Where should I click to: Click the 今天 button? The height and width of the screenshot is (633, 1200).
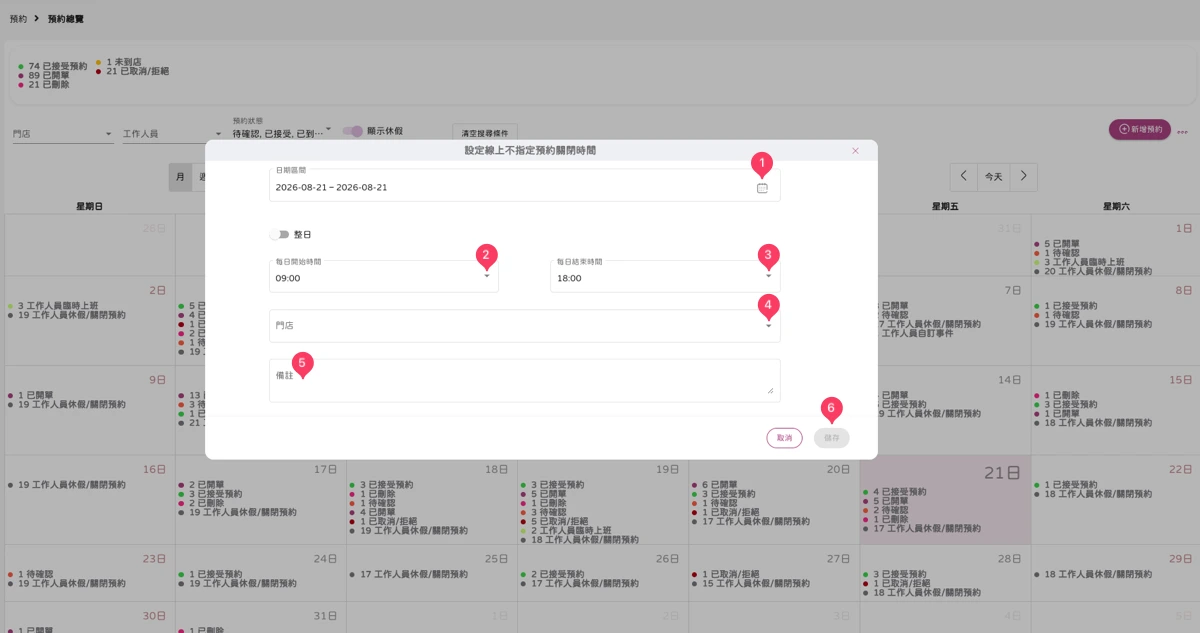pos(993,176)
